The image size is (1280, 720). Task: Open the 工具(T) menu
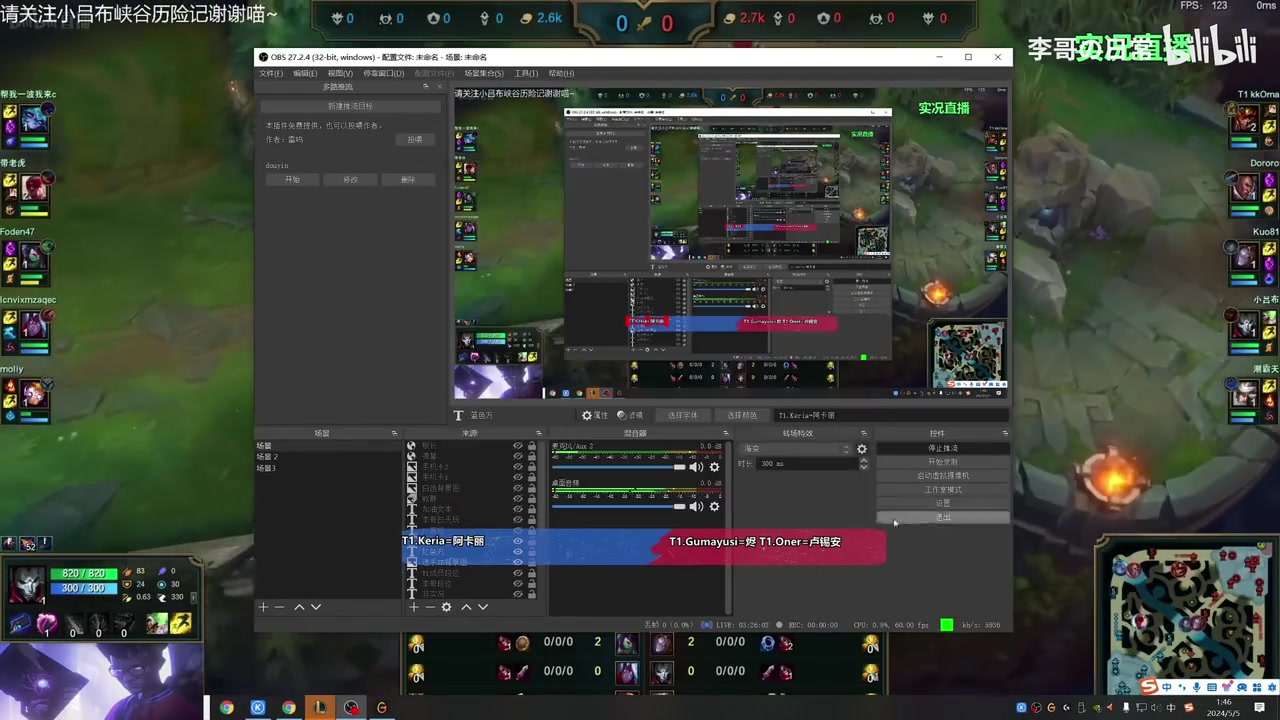click(526, 73)
